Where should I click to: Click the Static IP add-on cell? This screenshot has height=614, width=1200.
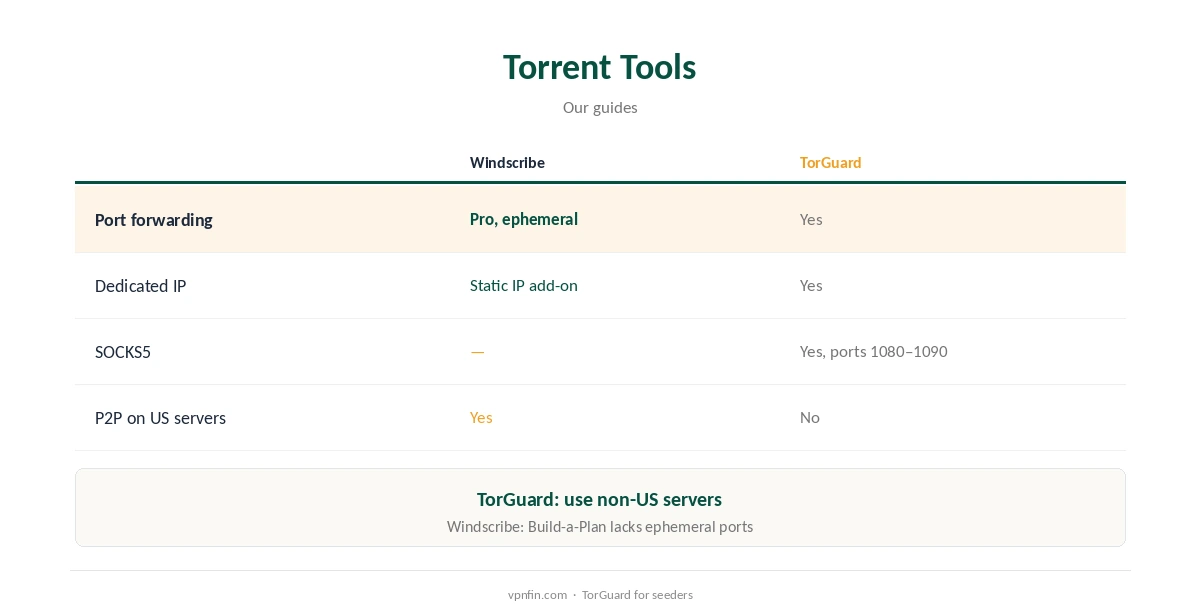524,286
